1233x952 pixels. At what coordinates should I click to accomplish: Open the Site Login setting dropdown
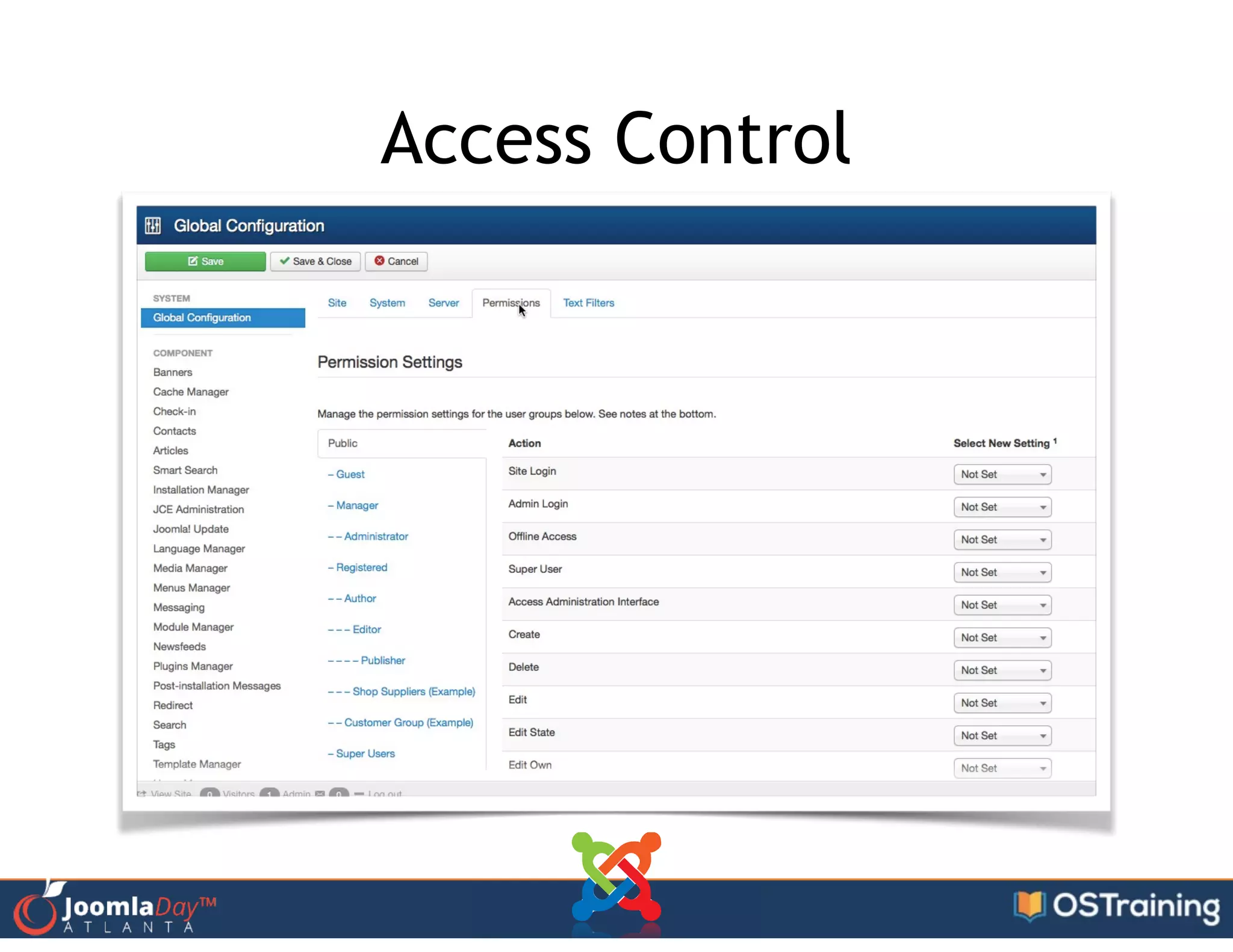[x=1002, y=474]
